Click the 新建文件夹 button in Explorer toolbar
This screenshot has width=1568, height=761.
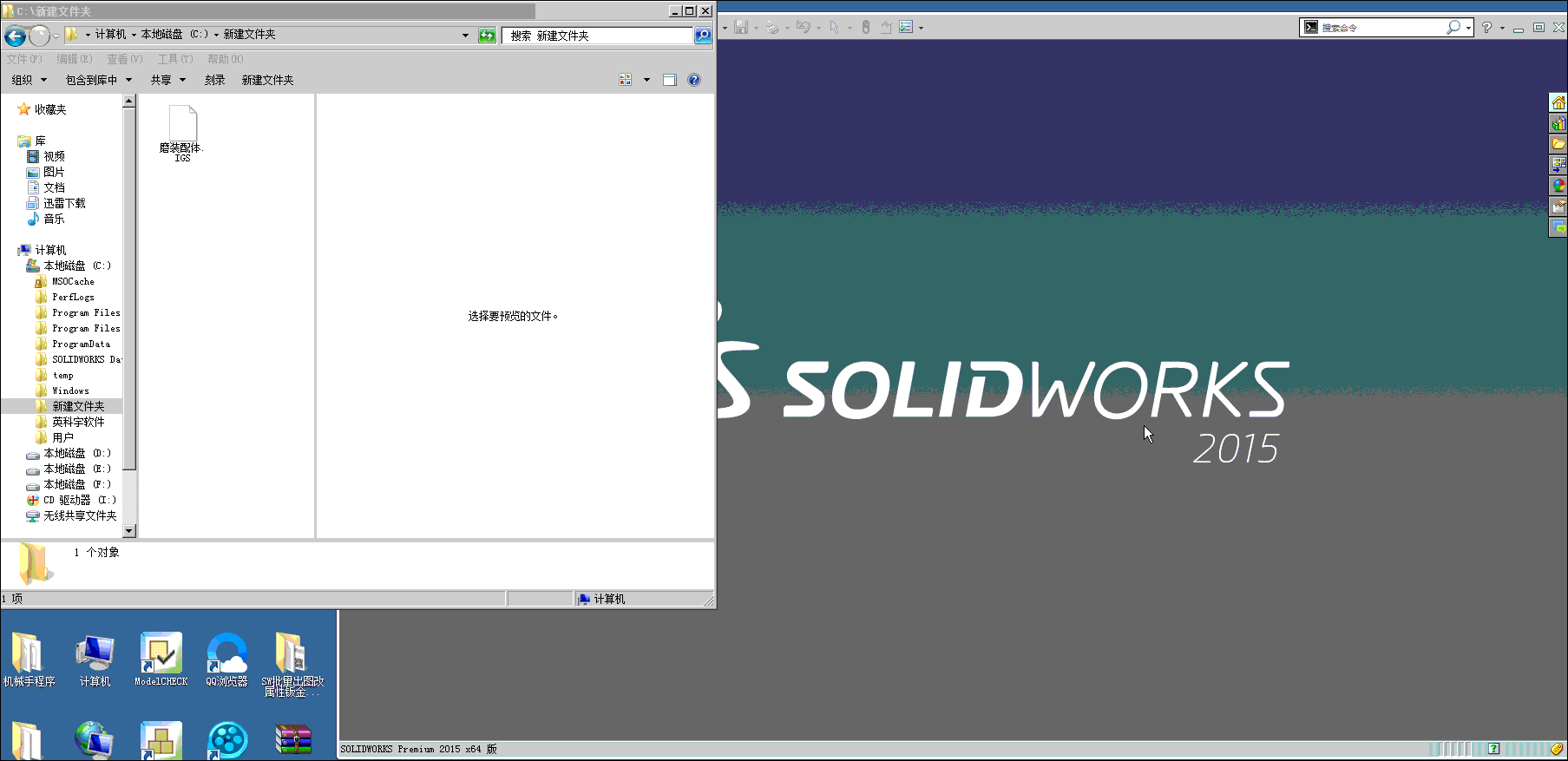(267, 80)
